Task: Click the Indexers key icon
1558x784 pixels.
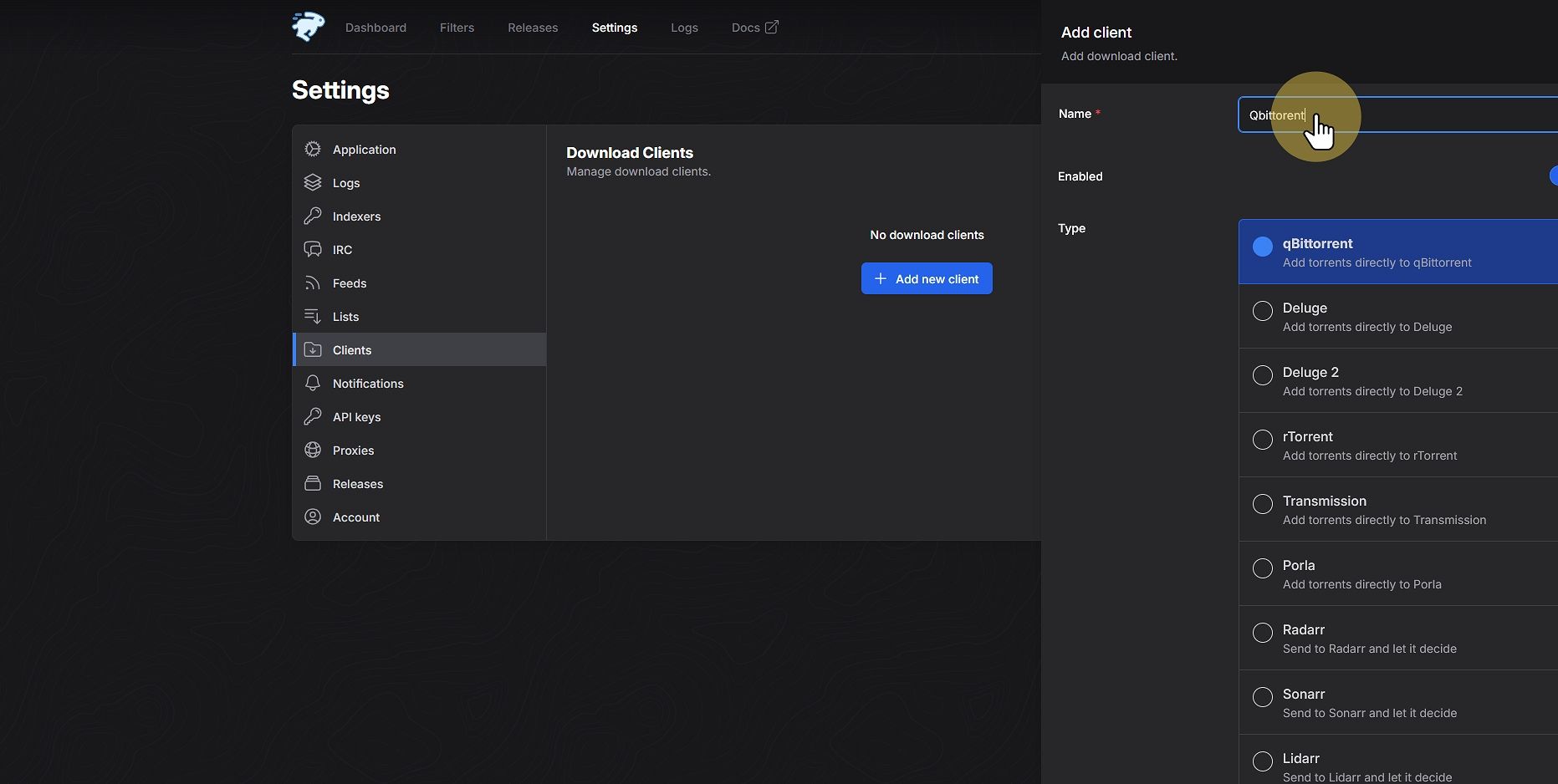Action: pyautogui.click(x=313, y=216)
